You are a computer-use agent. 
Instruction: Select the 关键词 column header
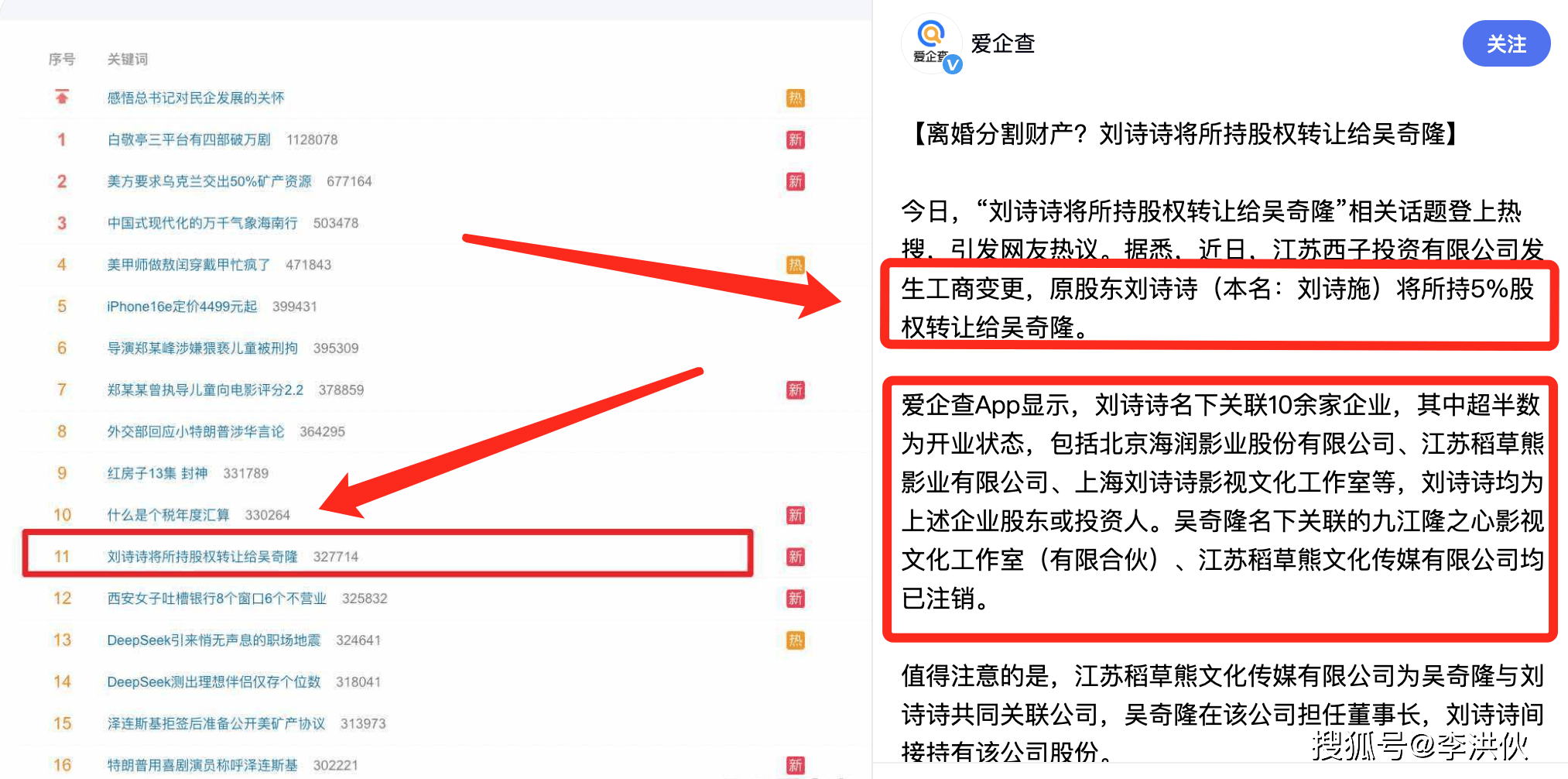tap(127, 60)
